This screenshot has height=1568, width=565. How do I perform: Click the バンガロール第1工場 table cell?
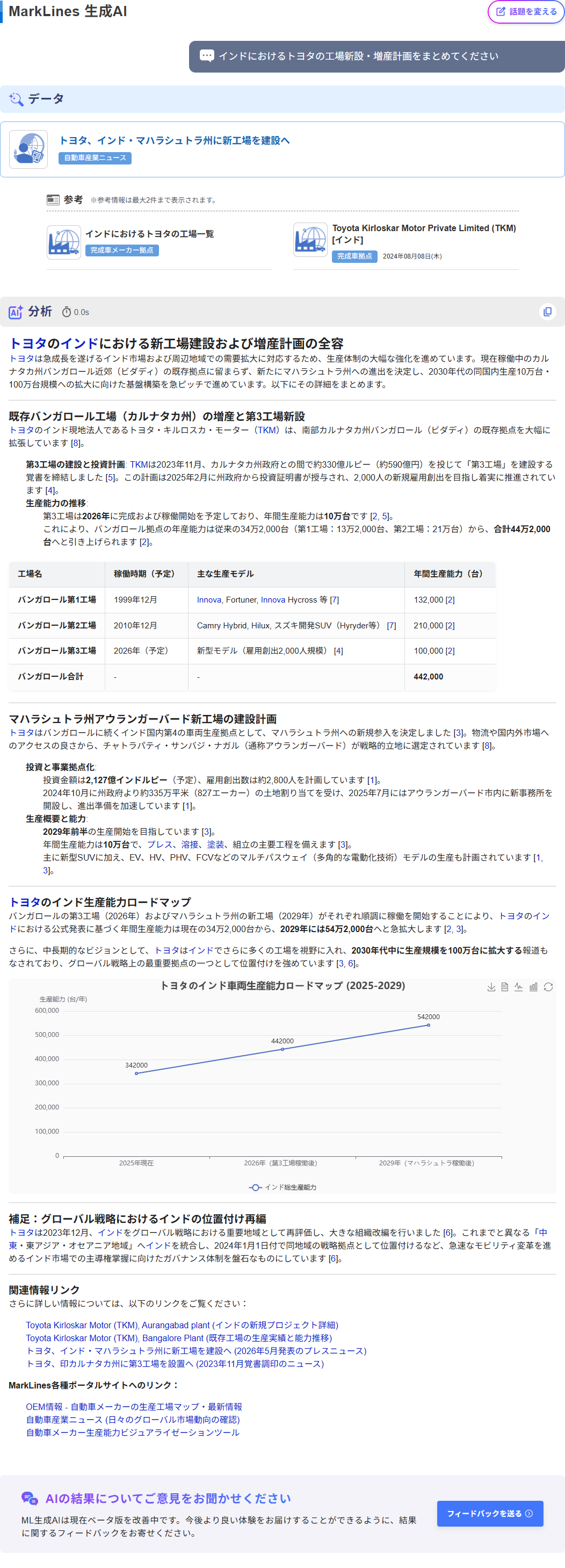pyautogui.click(x=56, y=599)
